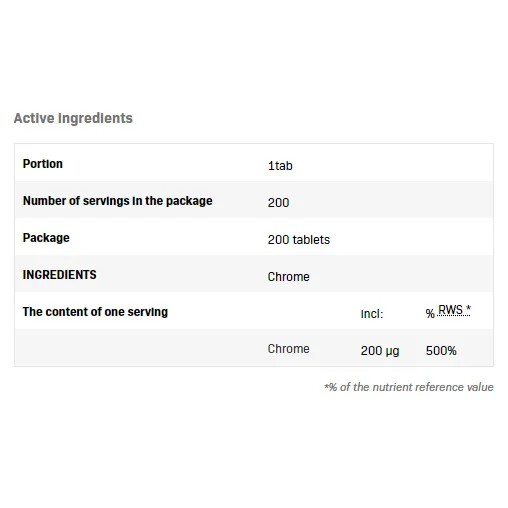Click the empty cell left of bottom Chrome
Screen dimensions: 508x508
[140, 348]
